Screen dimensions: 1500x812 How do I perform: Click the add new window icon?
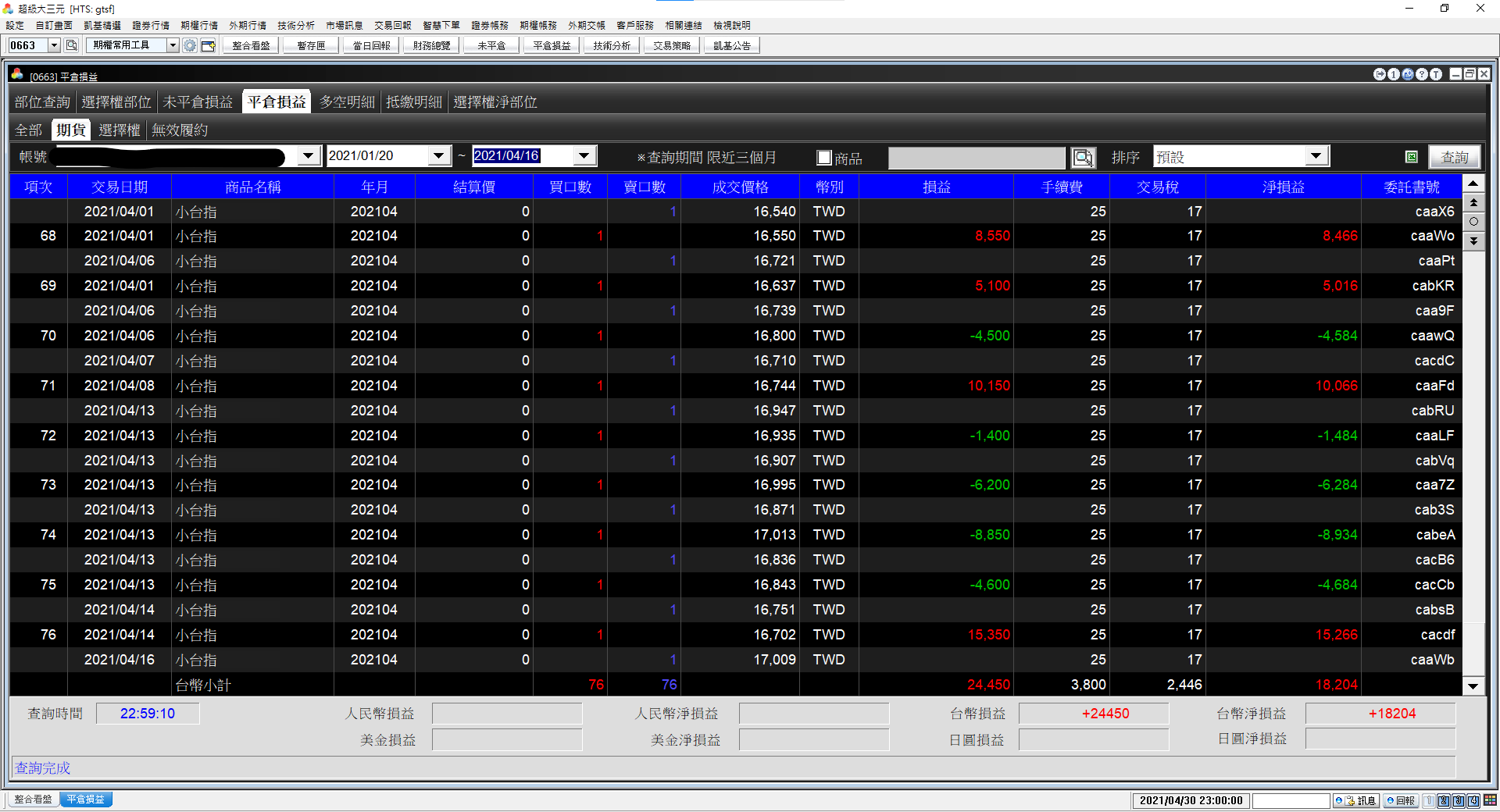pos(208,45)
